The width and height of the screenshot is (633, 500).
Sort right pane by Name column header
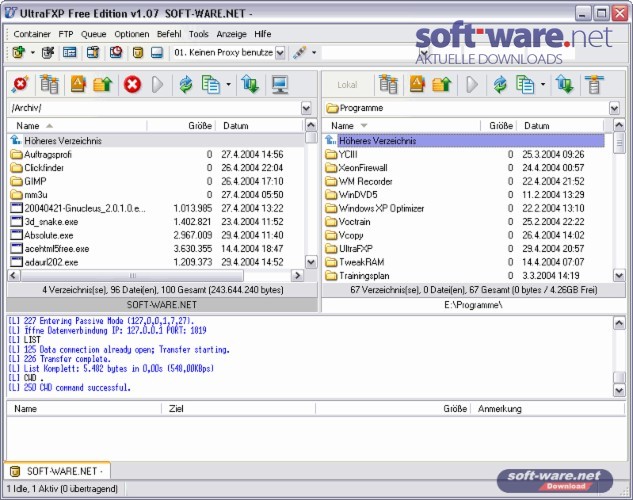(402, 126)
